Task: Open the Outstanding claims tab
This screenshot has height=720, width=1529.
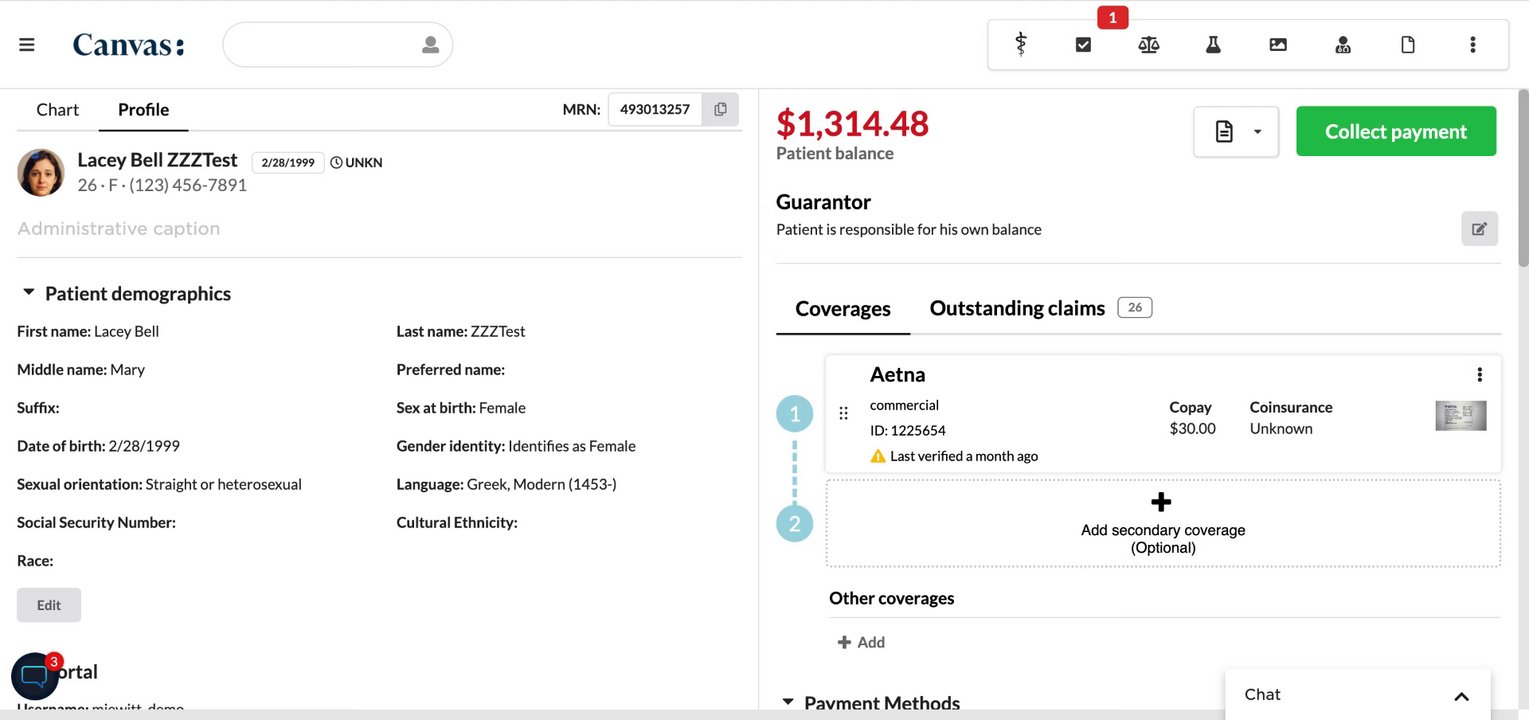Action: click(x=1017, y=308)
